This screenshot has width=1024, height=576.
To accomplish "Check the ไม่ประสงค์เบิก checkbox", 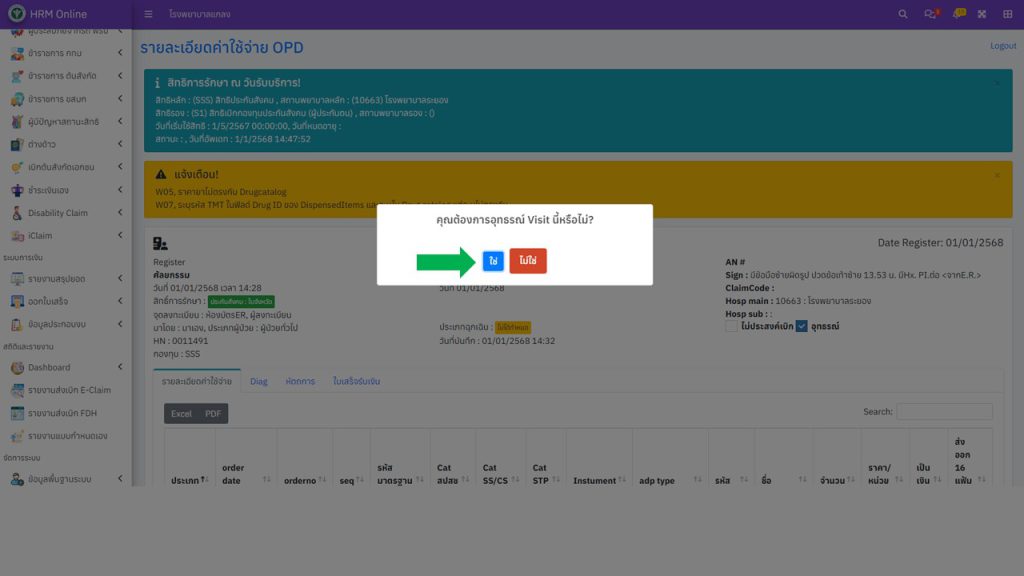I will (x=732, y=326).
